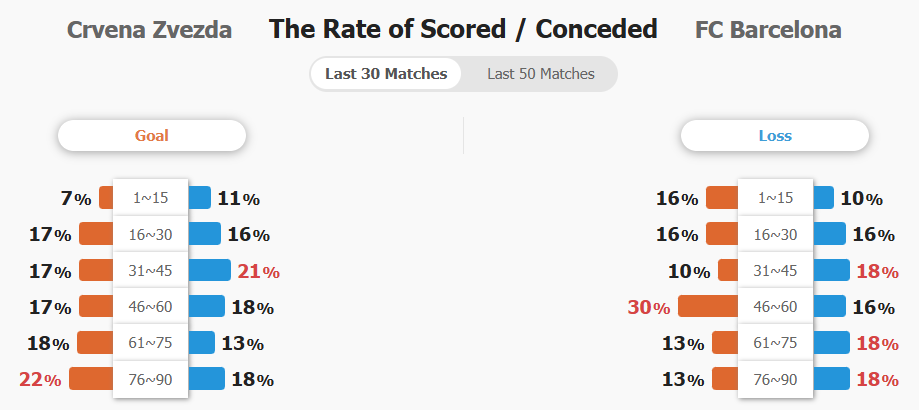Click the blue 10% bar in Loss chart

pos(823,197)
